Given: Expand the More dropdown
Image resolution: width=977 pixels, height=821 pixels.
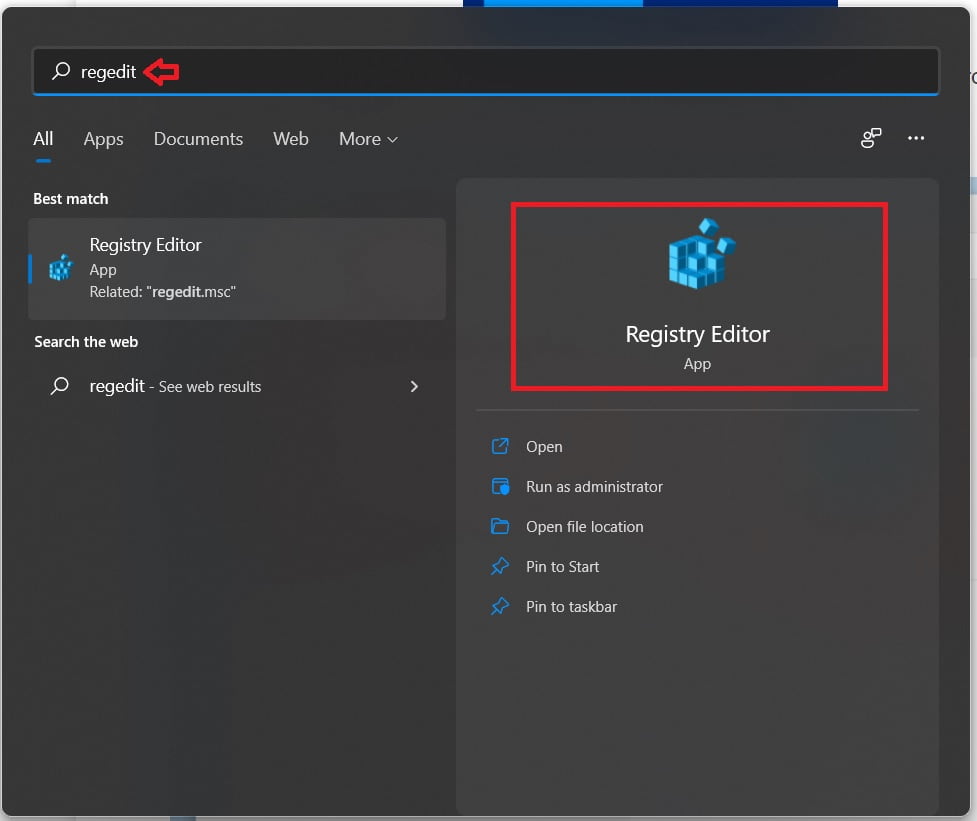Looking at the screenshot, I should pyautogui.click(x=368, y=139).
